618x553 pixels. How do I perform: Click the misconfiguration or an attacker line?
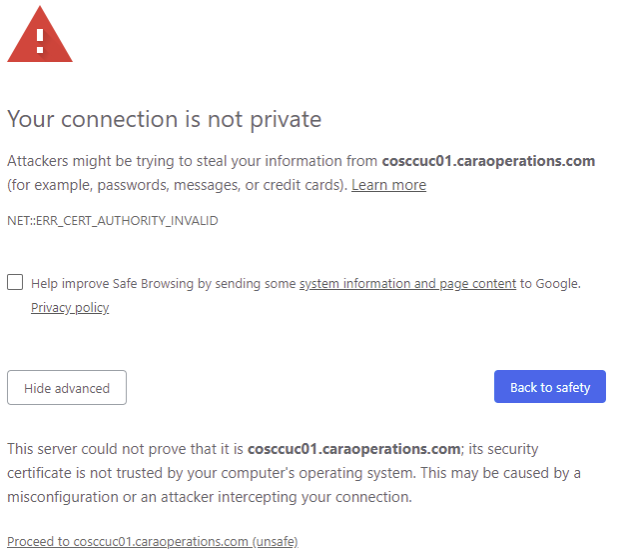[x=209, y=497]
